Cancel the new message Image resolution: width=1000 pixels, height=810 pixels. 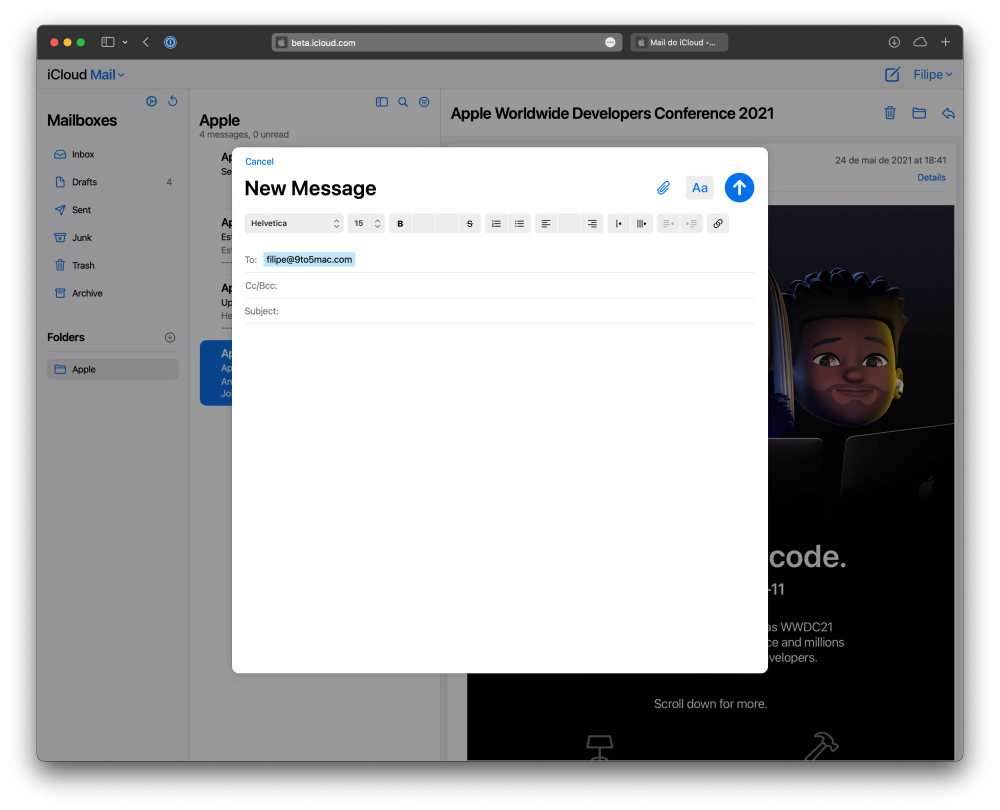click(x=259, y=161)
